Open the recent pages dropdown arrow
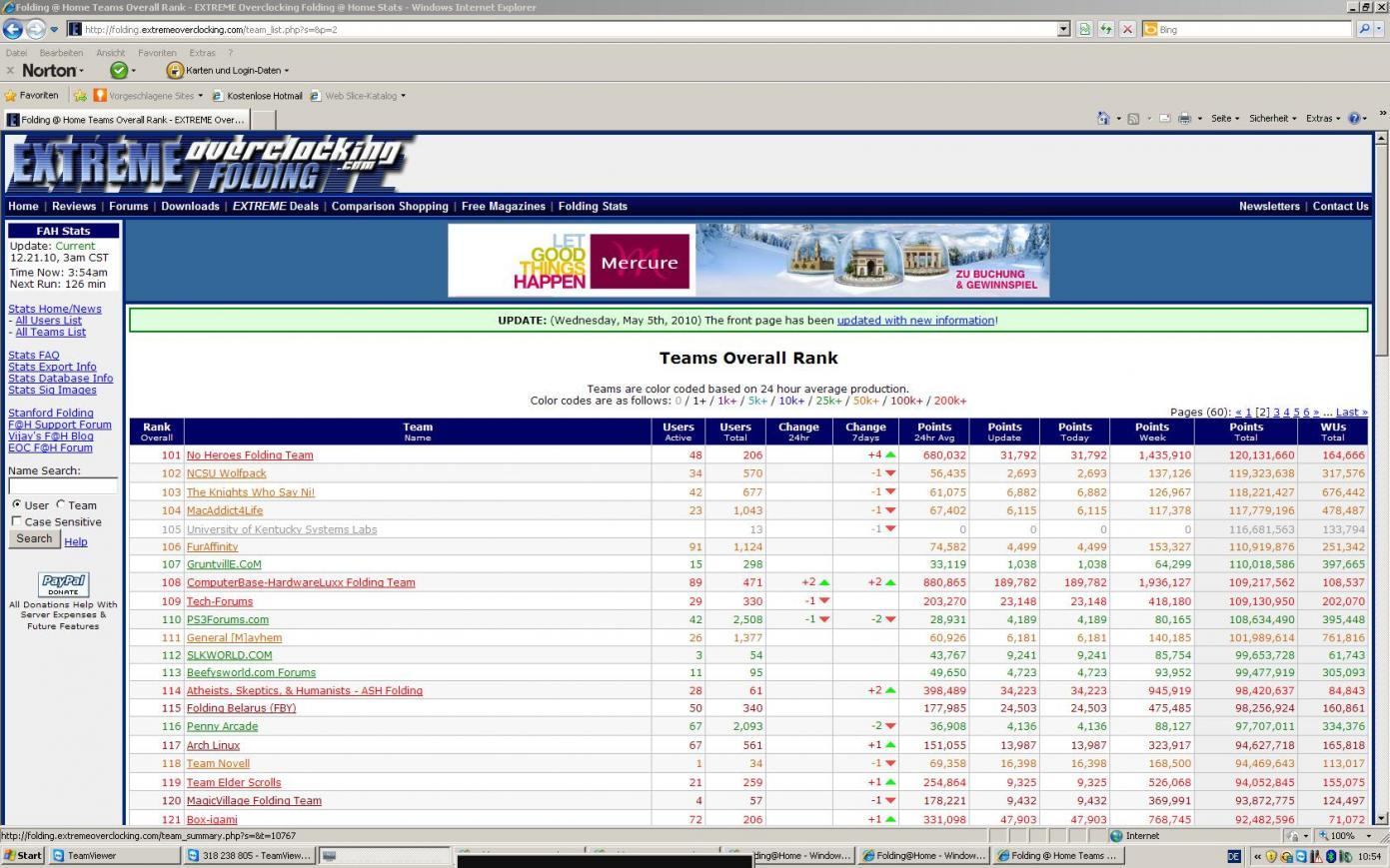The width and height of the screenshot is (1390, 868). tap(54, 30)
